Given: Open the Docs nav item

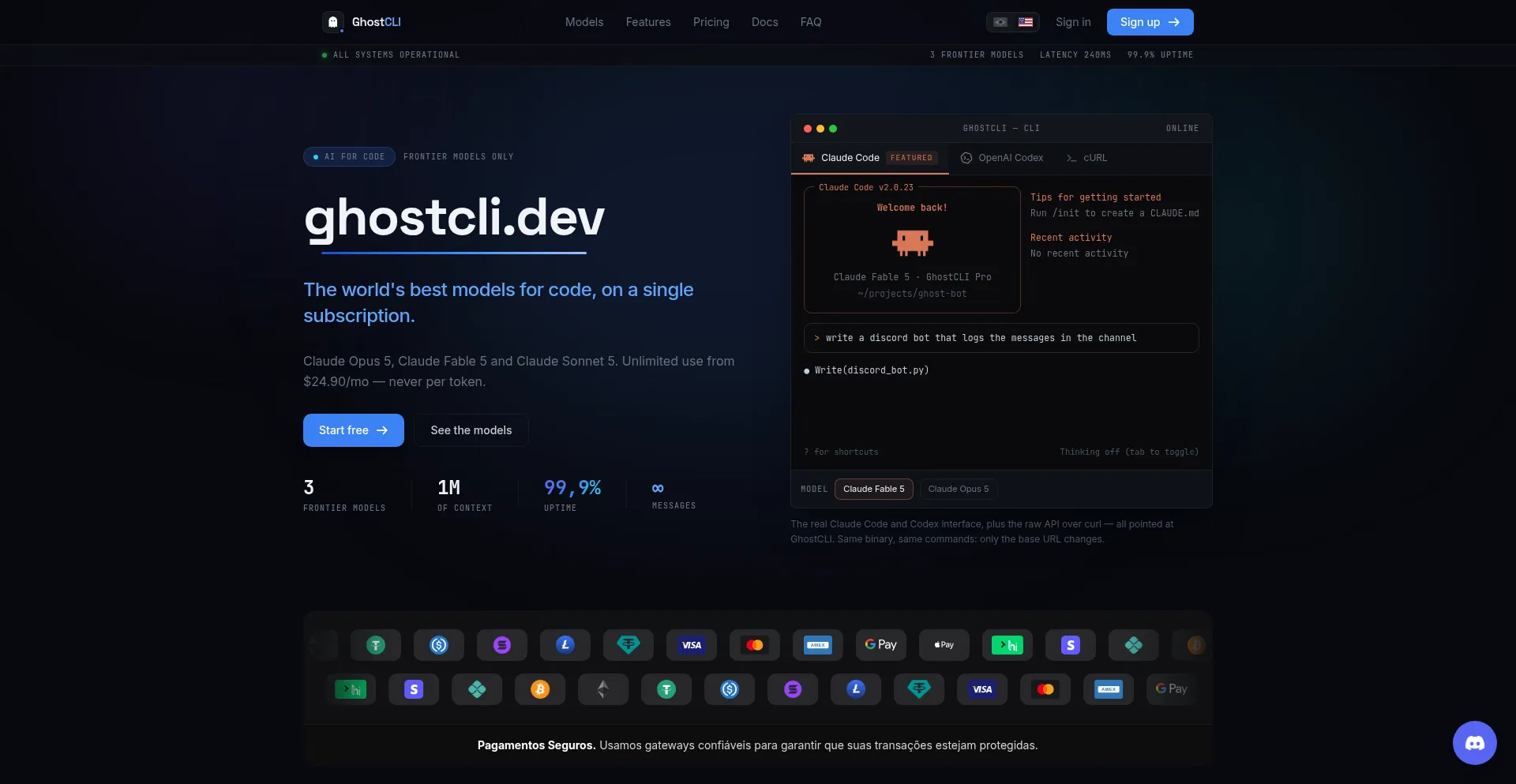Looking at the screenshot, I should tap(765, 22).
